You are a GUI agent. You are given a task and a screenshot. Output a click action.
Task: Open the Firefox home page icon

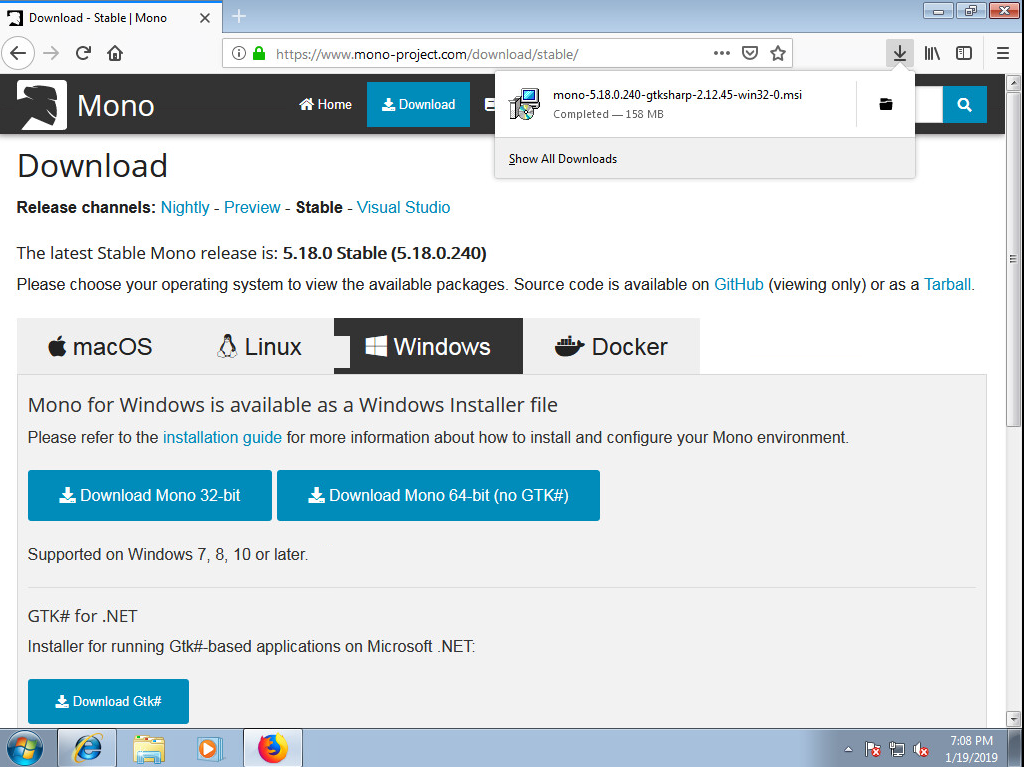pyautogui.click(x=115, y=53)
